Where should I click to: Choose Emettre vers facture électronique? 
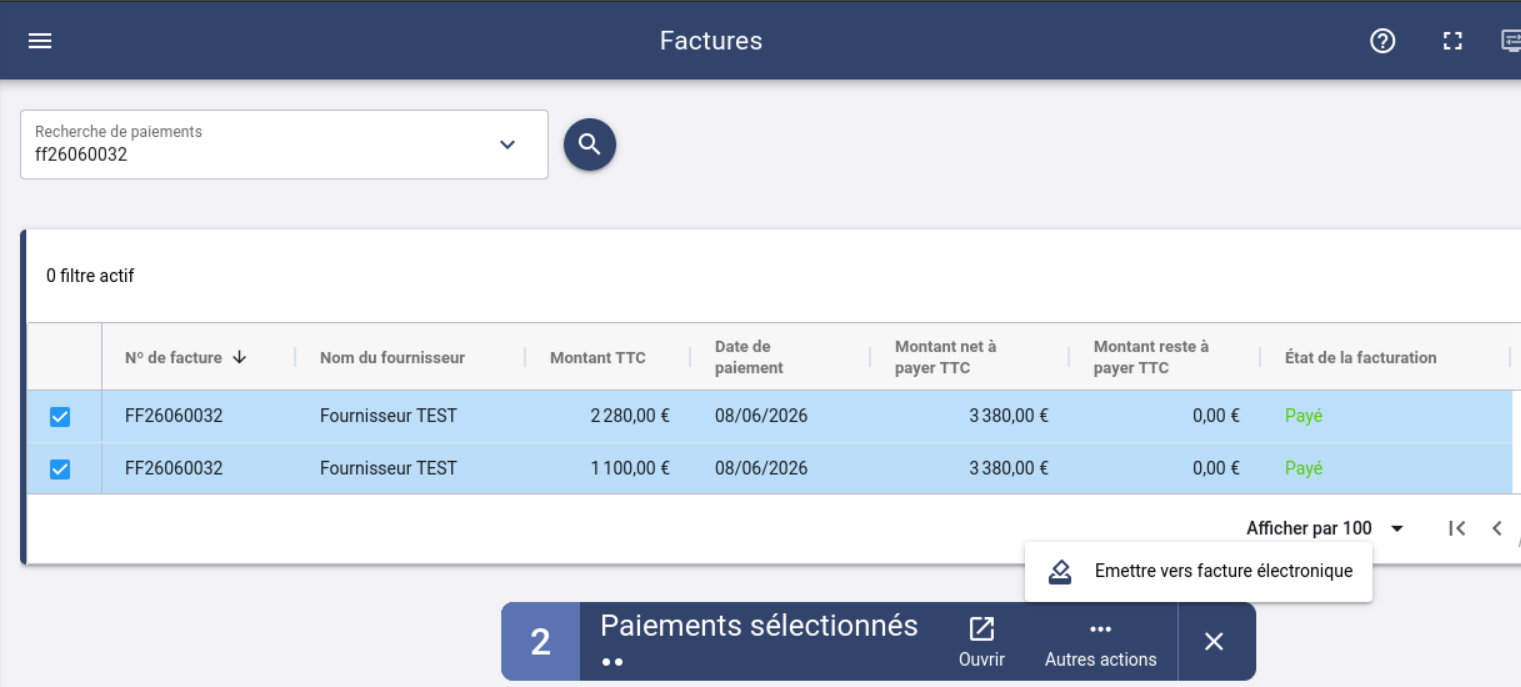pyautogui.click(x=1198, y=571)
